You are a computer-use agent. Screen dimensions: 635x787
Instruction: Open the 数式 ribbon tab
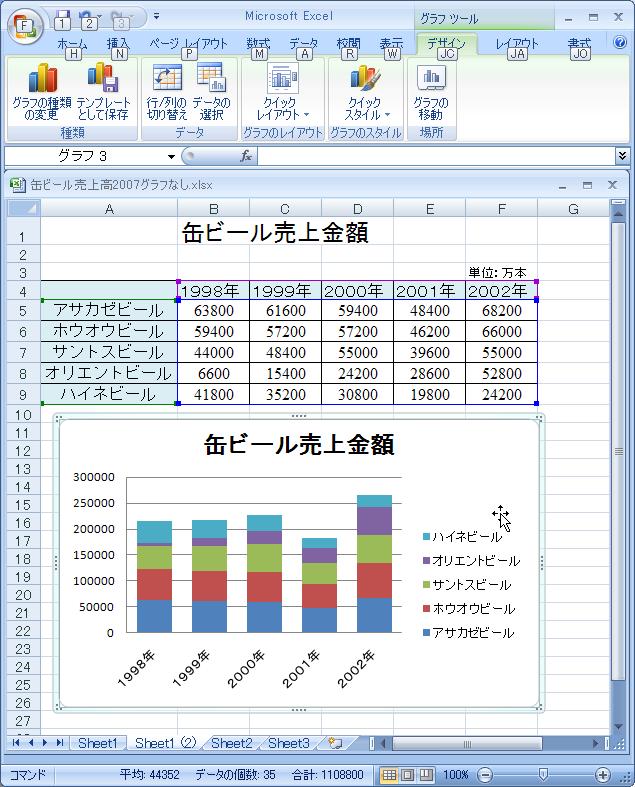pos(258,45)
